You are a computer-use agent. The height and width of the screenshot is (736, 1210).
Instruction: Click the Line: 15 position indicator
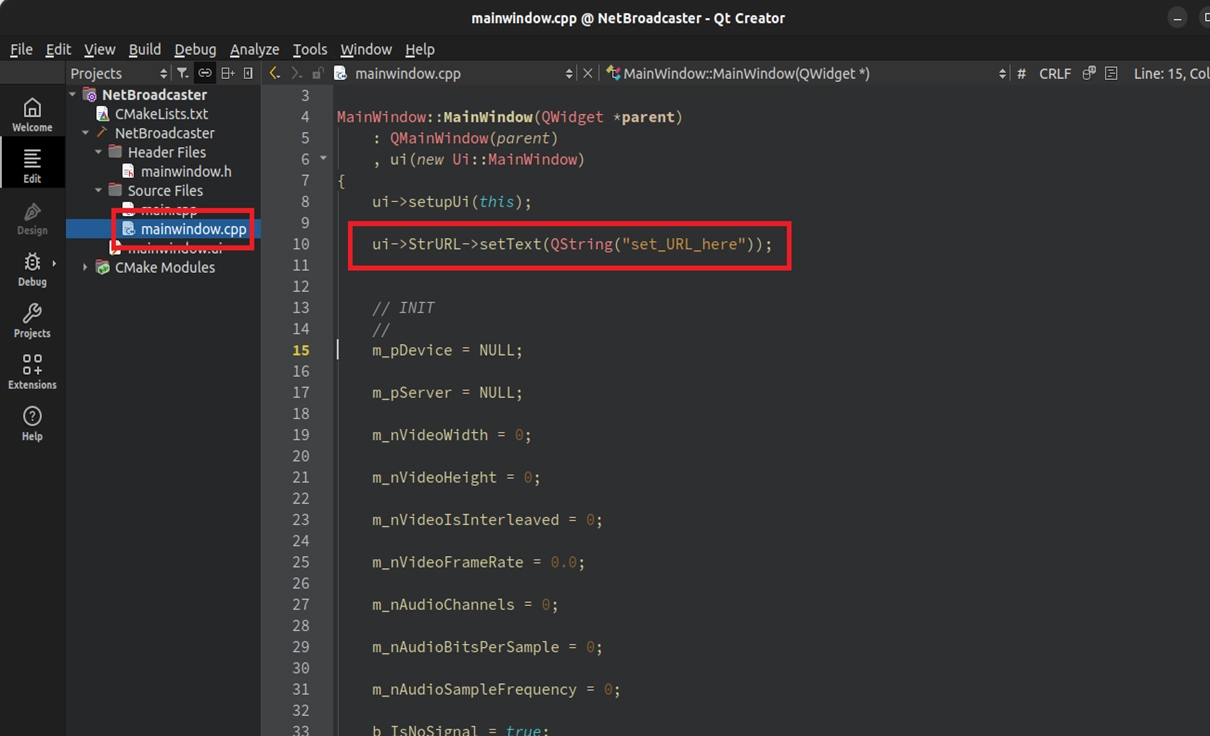1170,73
